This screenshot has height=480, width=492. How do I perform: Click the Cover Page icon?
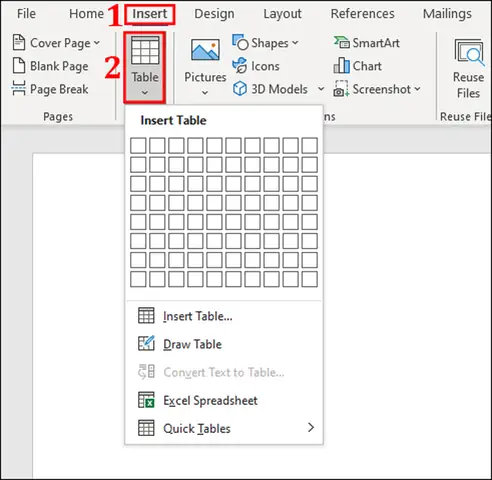coord(19,43)
